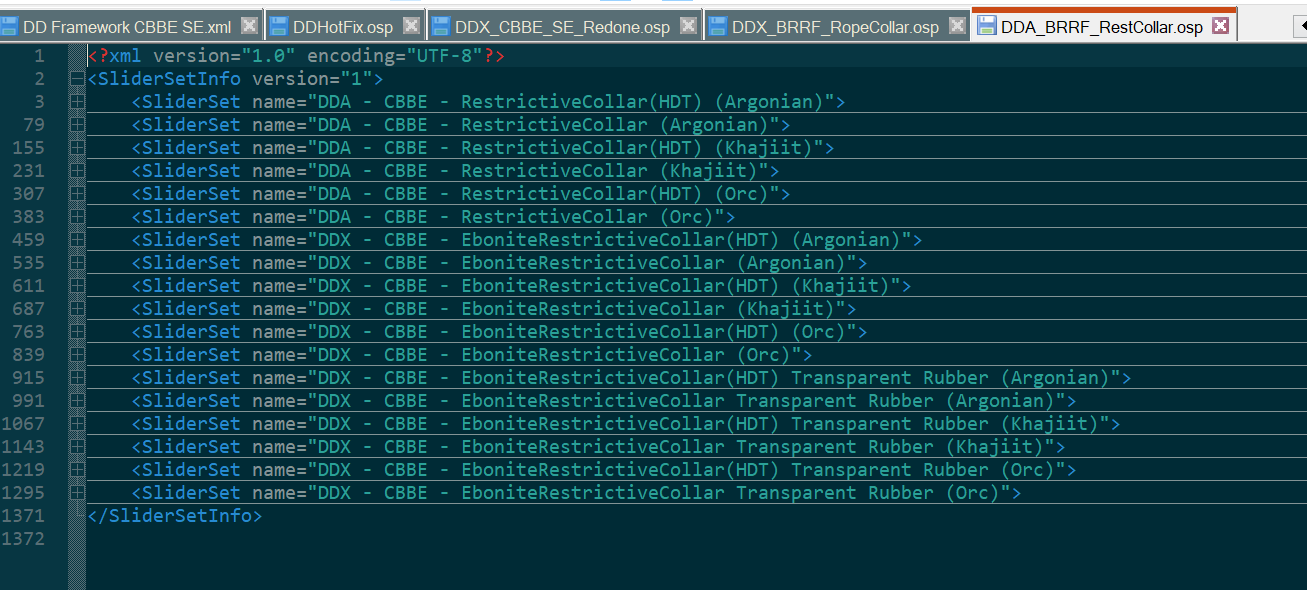Click name text "DDA - CBBE - RestrictiveCollar(HDT) (Khajiit)"
Viewport: 1307px width, 590px height.
[x=566, y=148]
